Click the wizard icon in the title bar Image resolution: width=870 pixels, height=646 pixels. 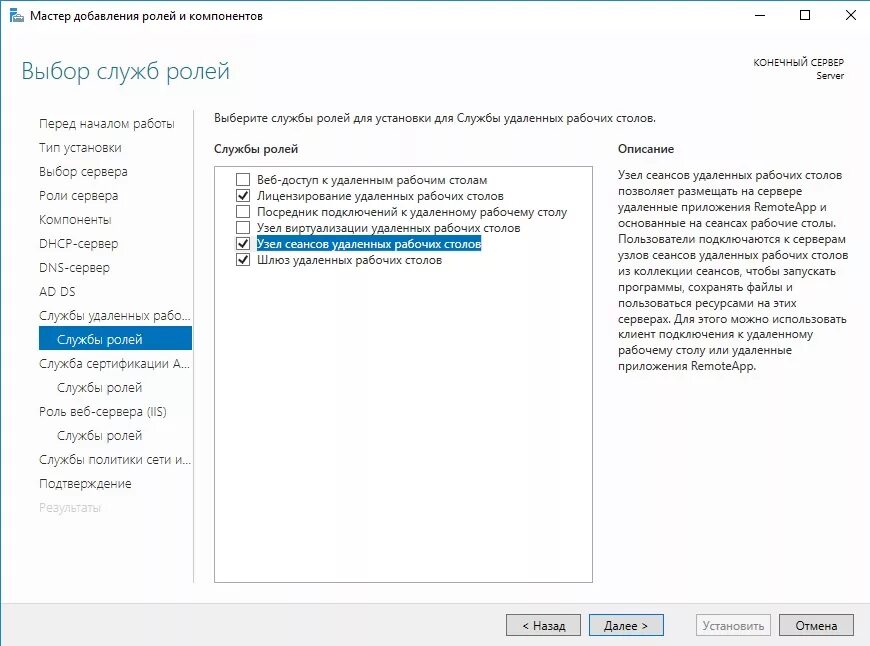click(17, 16)
